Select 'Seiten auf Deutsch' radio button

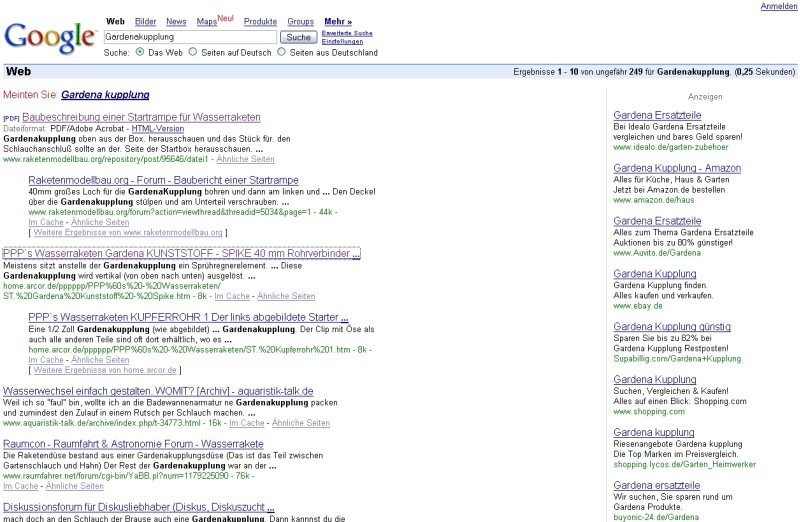[x=193, y=52]
